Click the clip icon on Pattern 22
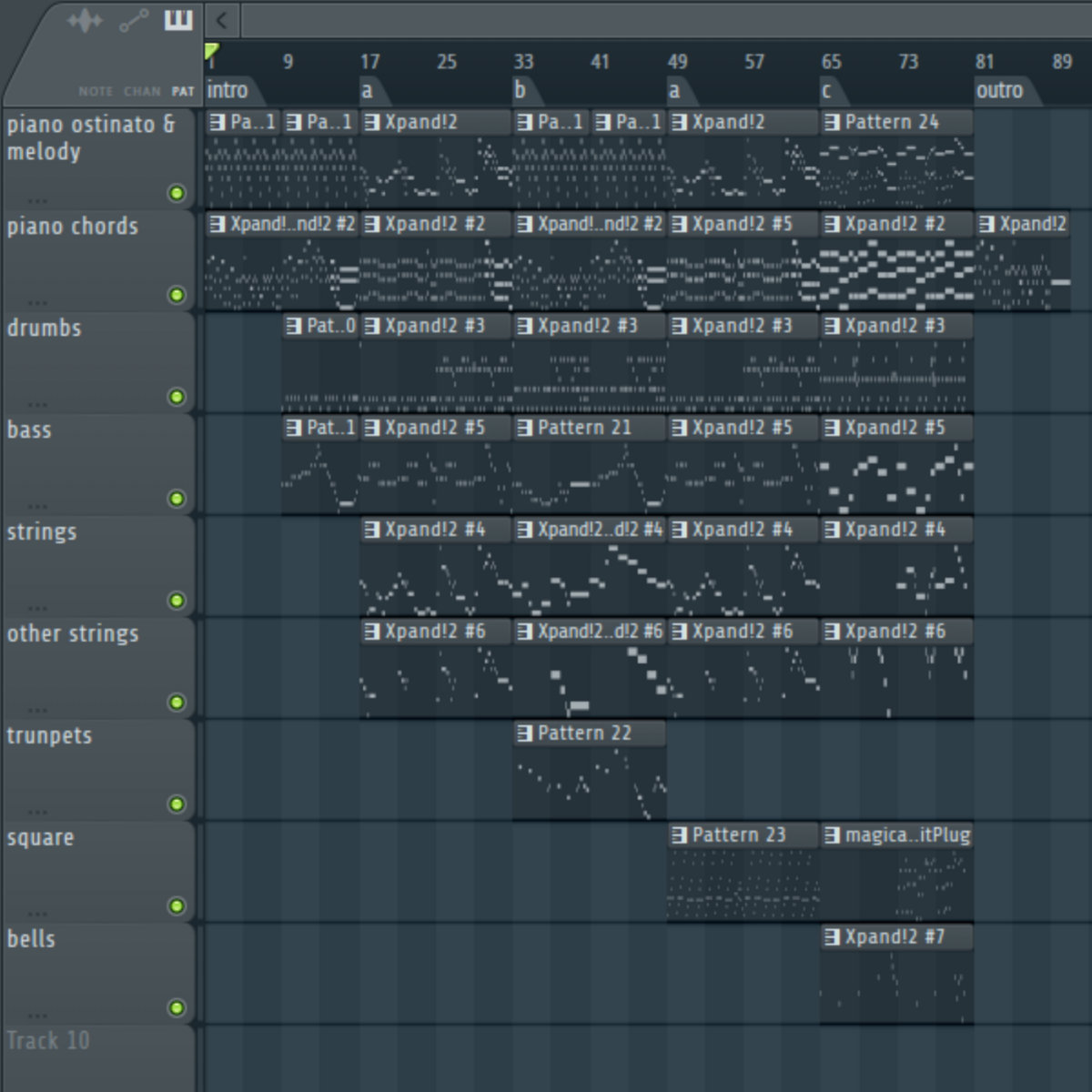The image size is (1092, 1092). point(524,733)
